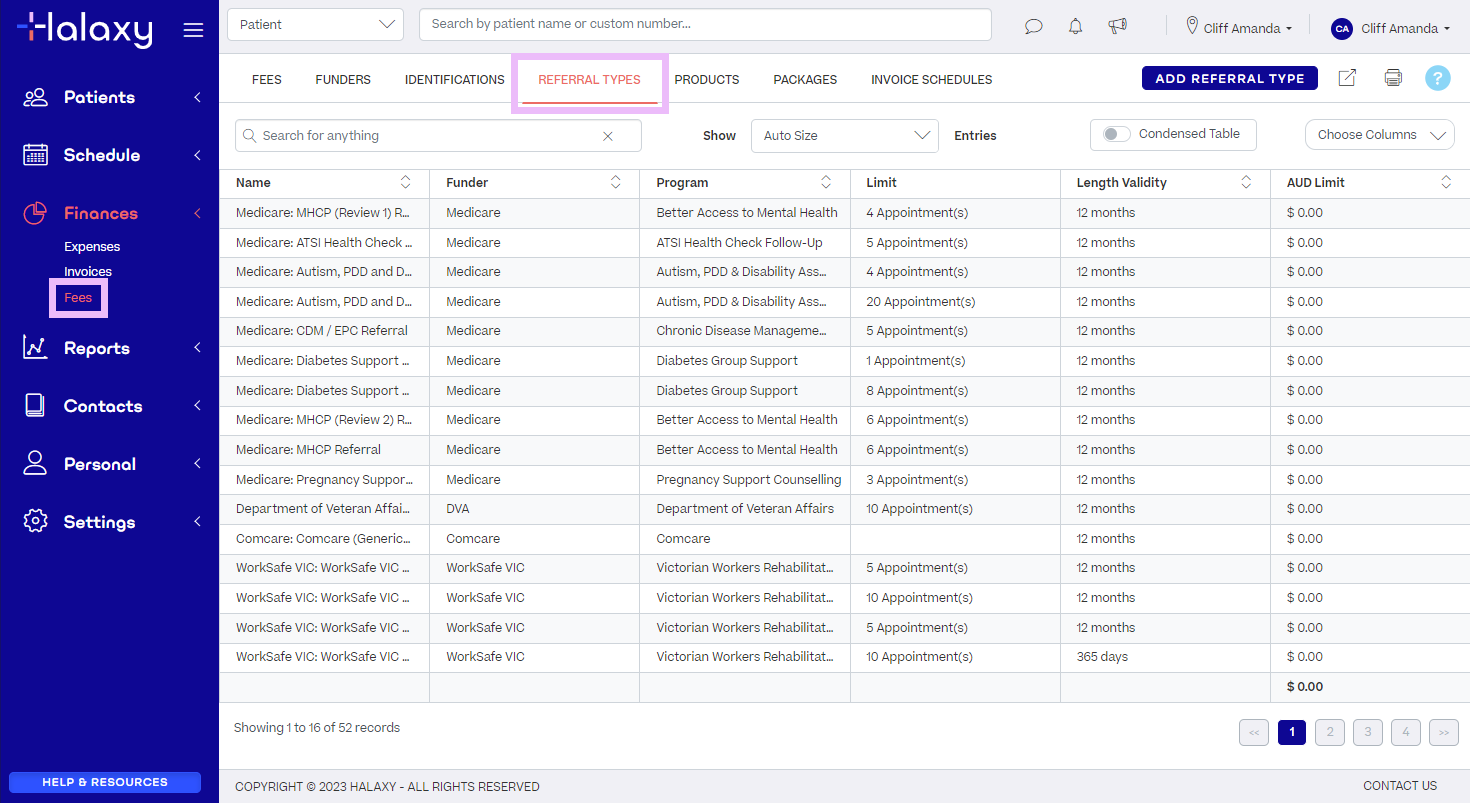1470x803 pixels.
Task: Open the Patient search type dropdown
Action: click(x=315, y=25)
